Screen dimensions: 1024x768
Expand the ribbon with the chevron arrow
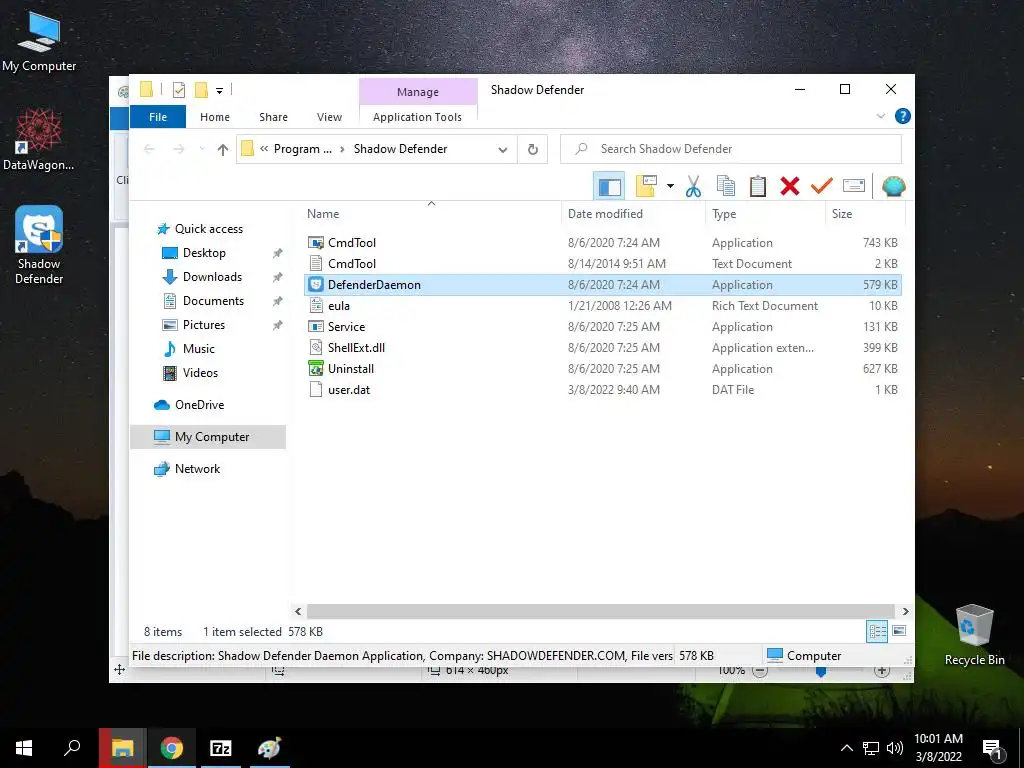880,116
